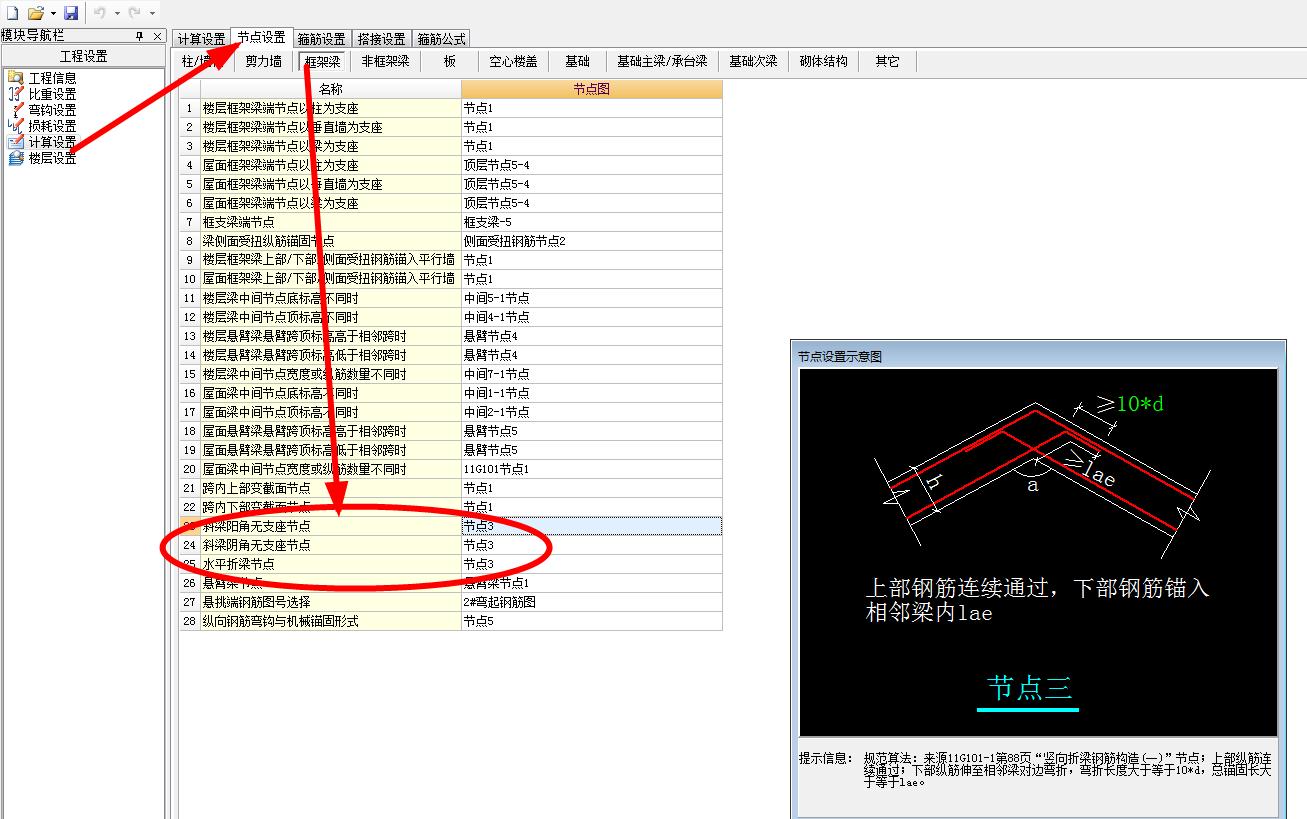Click the 侧面受扭钢筋节点2 value
The image size is (1307, 819).
(591, 241)
